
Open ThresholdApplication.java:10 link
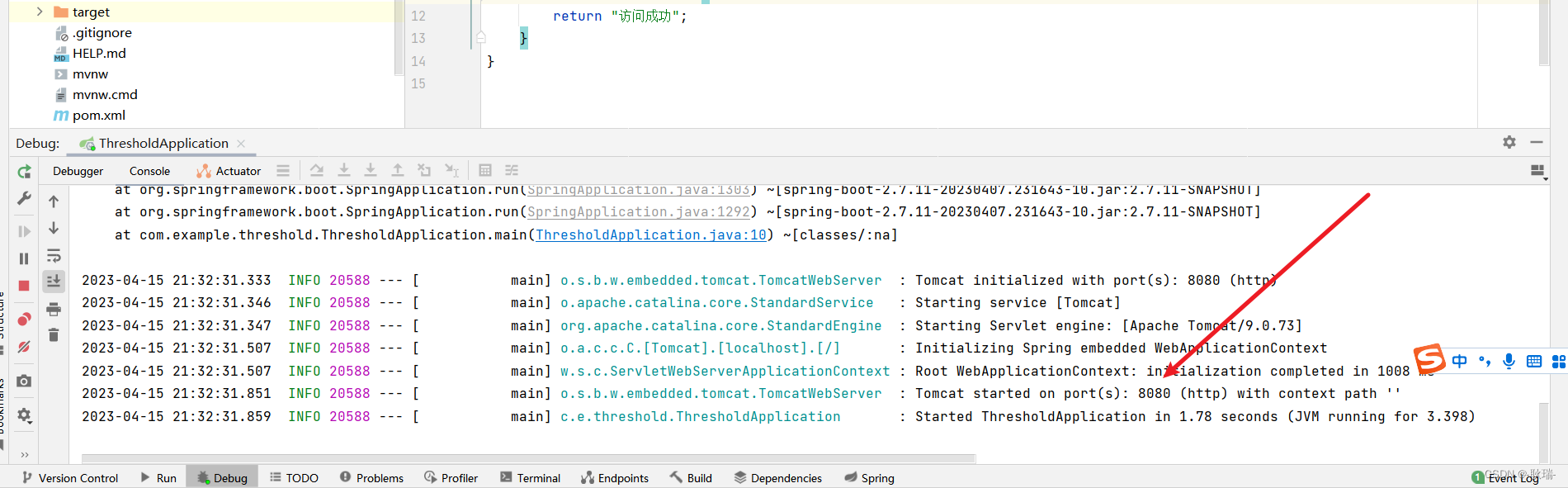tap(651, 235)
